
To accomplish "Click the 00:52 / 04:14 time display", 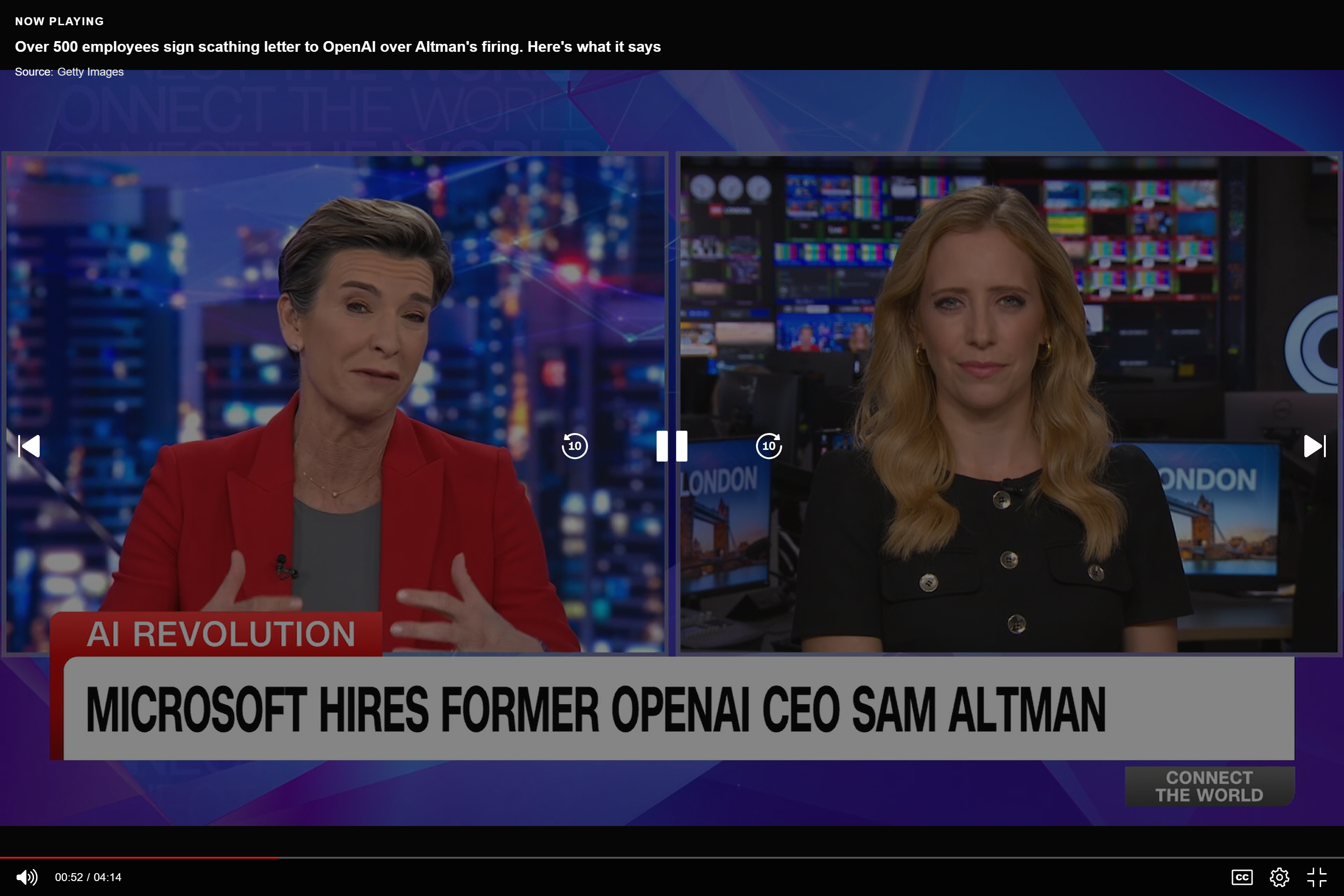I will coord(88,876).
